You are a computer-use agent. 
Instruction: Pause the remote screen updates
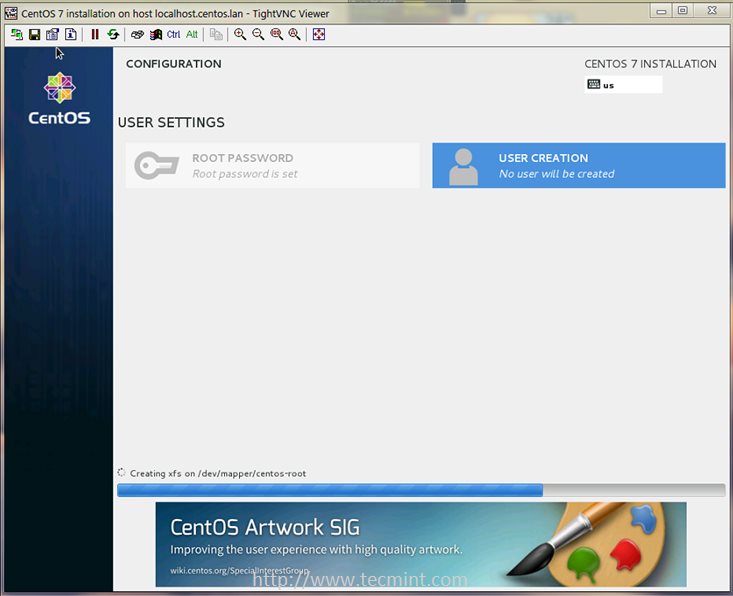click(95, 34)
